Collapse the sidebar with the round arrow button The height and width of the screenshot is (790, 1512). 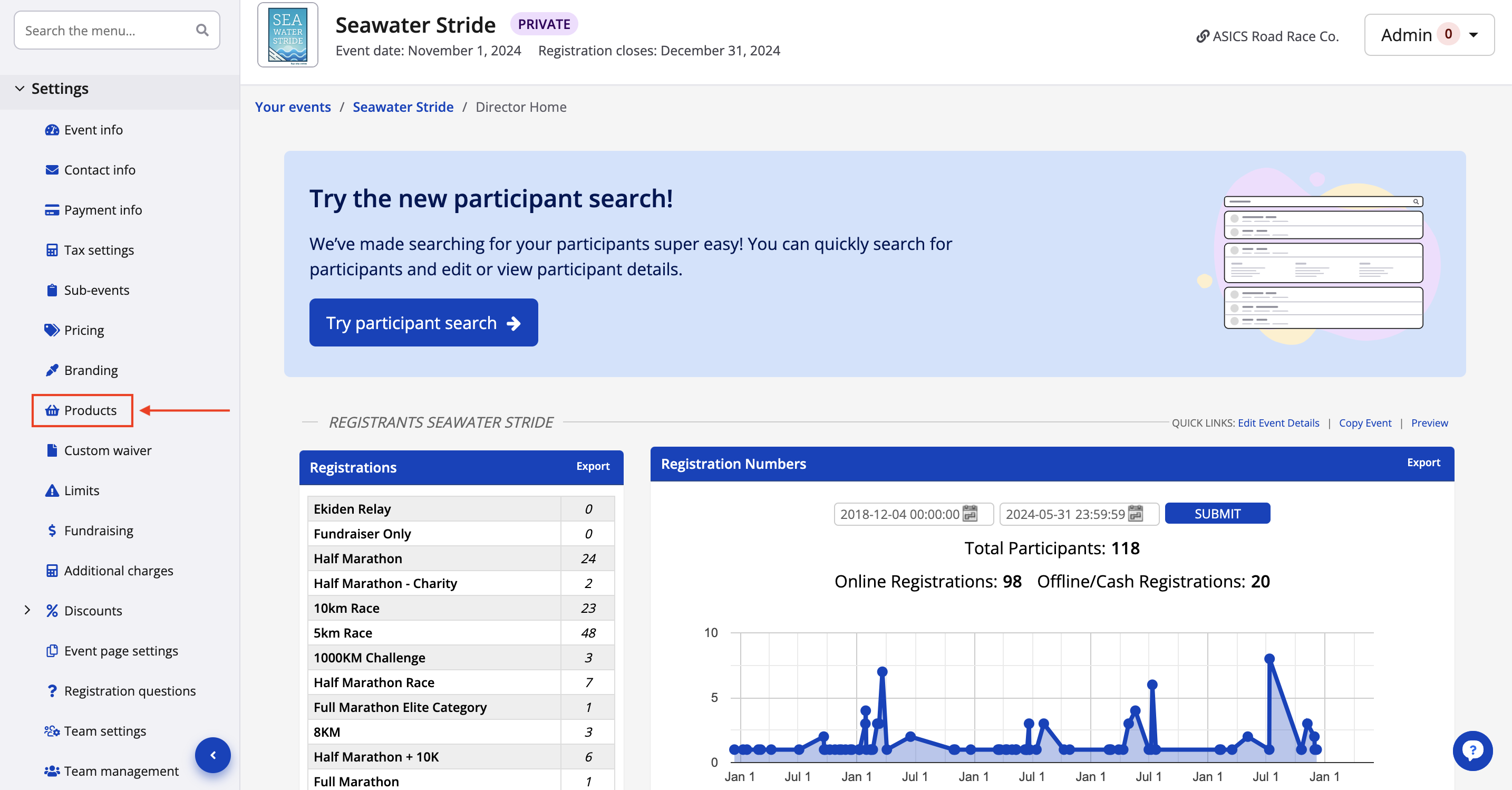coord(212,755)
